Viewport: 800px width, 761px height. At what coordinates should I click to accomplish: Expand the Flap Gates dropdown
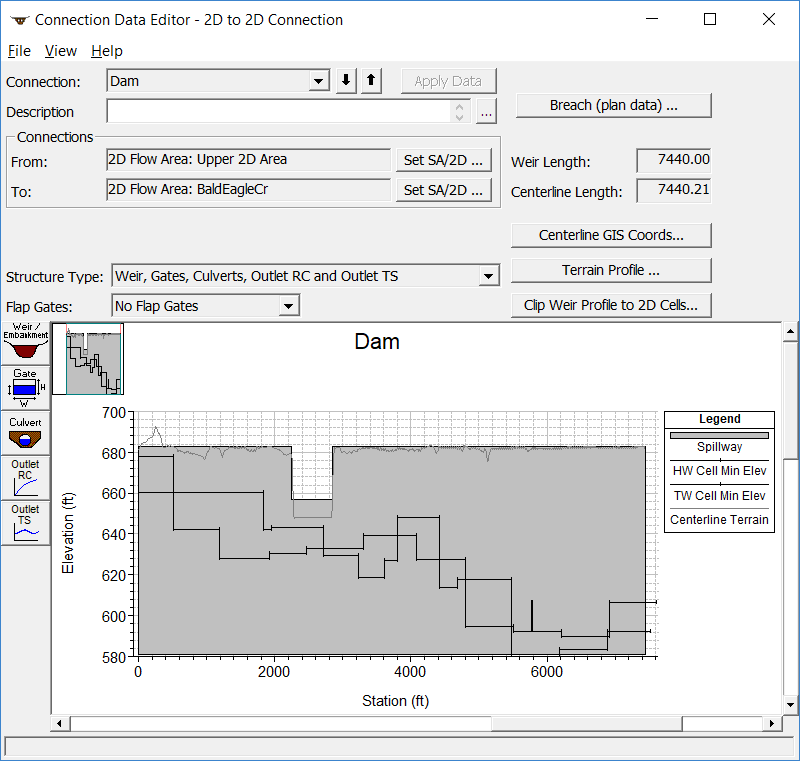pos(288,306)
